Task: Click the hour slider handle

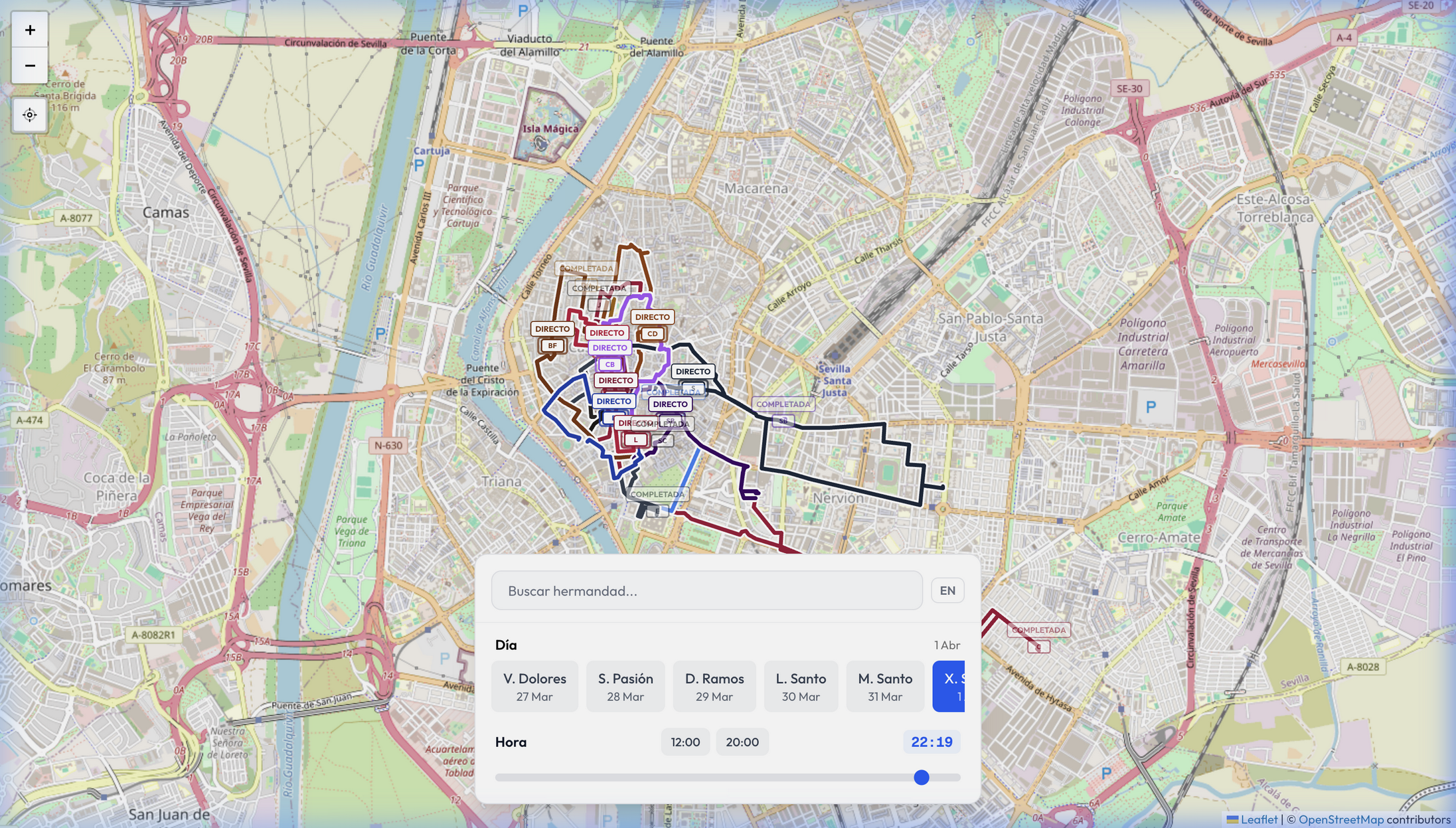Action: tap(921, 777)
